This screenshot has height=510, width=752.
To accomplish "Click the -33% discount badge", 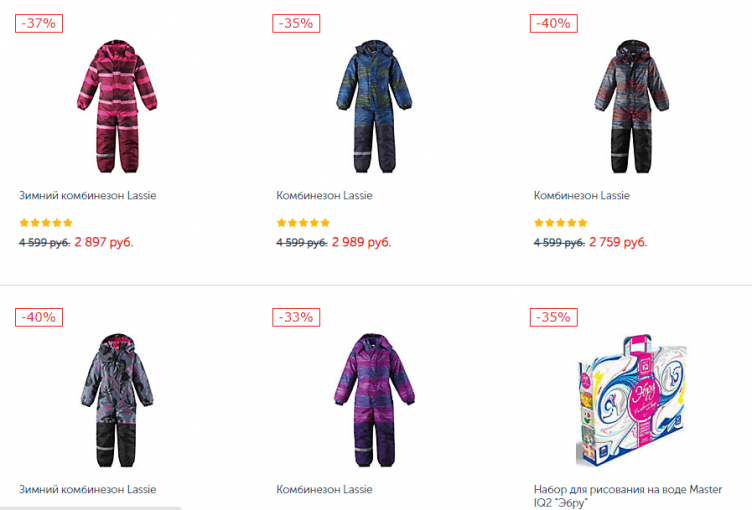I will tap(296, 318).
